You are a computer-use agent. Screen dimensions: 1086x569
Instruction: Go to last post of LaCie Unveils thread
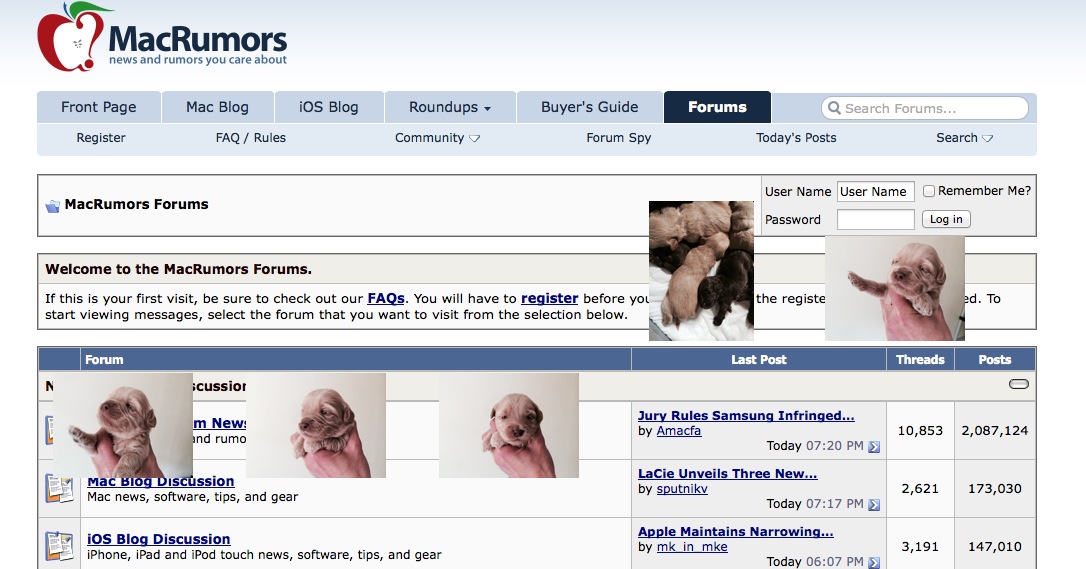[x=874, y=505]
